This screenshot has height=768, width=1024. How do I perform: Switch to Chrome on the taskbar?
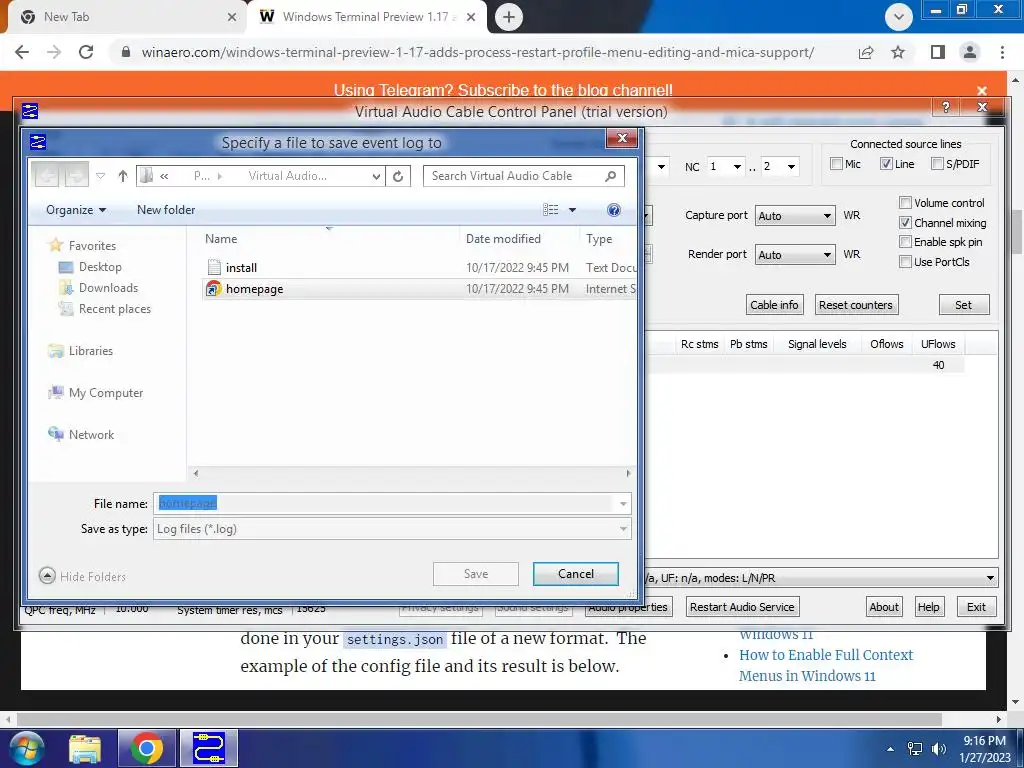point(146,748)
